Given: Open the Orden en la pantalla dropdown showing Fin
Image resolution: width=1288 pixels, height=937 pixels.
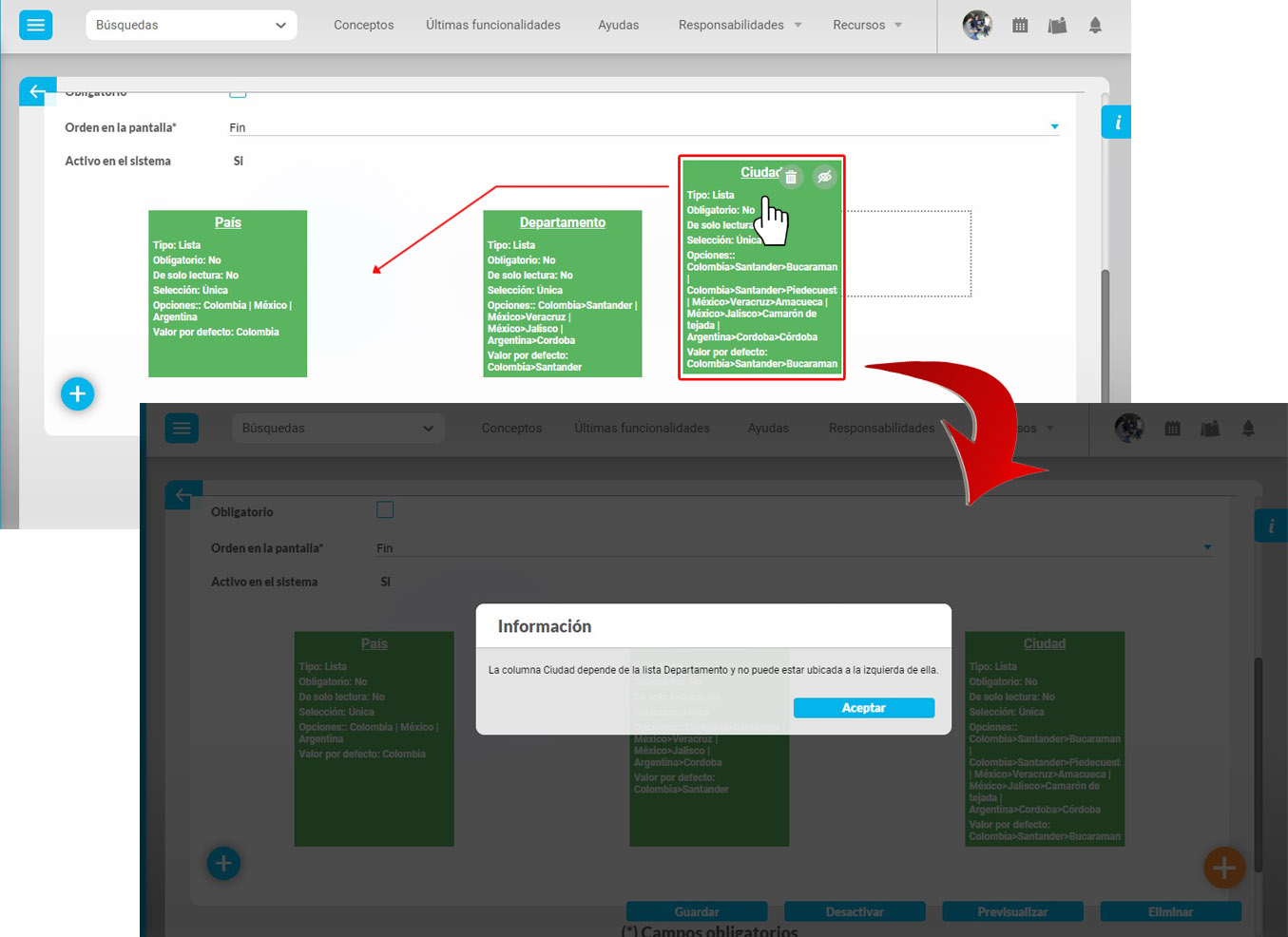Looking at the screenshot, I should [644, 127].
